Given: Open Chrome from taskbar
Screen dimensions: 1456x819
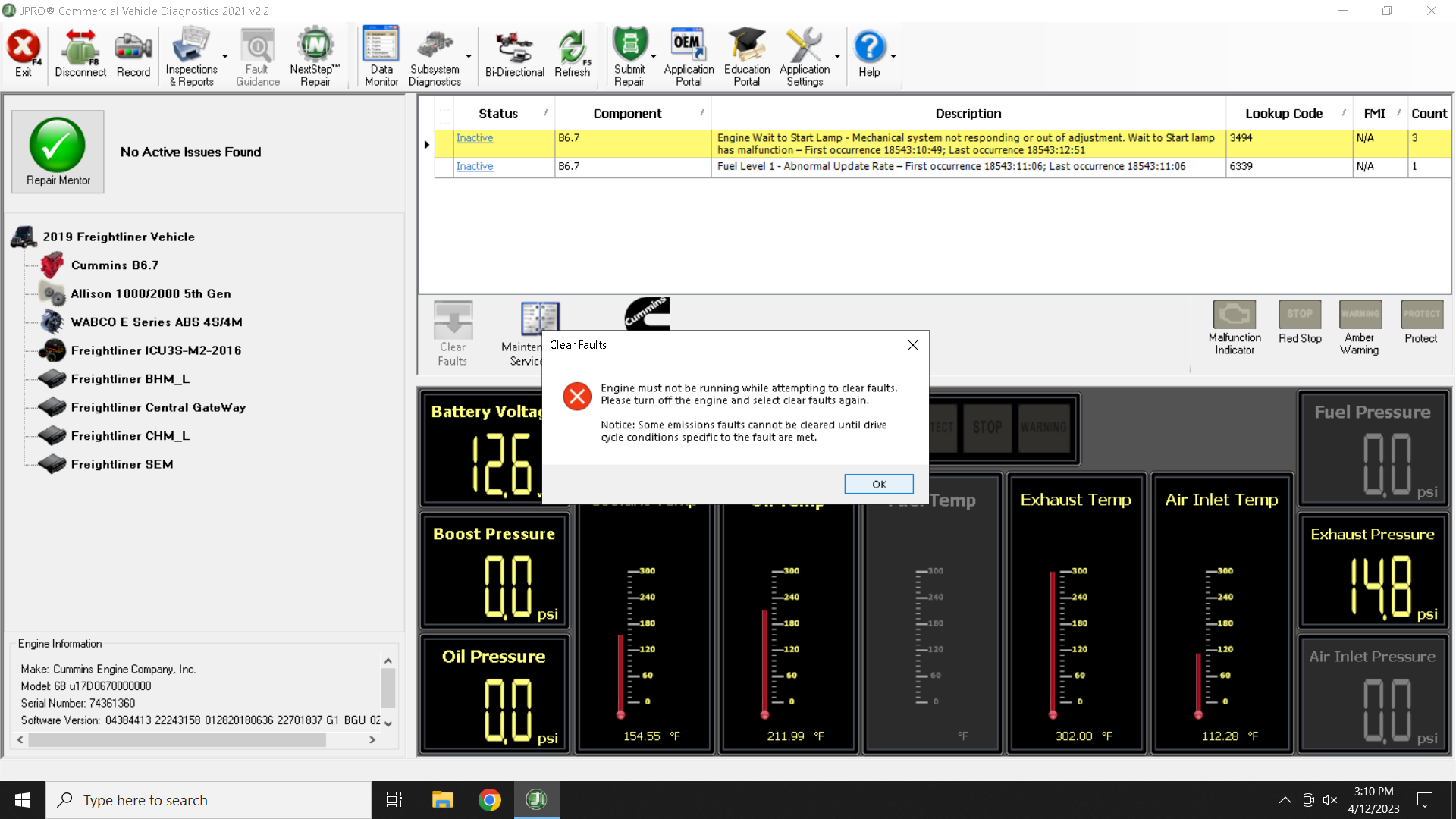Looking at the screenshot, I should coord(489,800).
